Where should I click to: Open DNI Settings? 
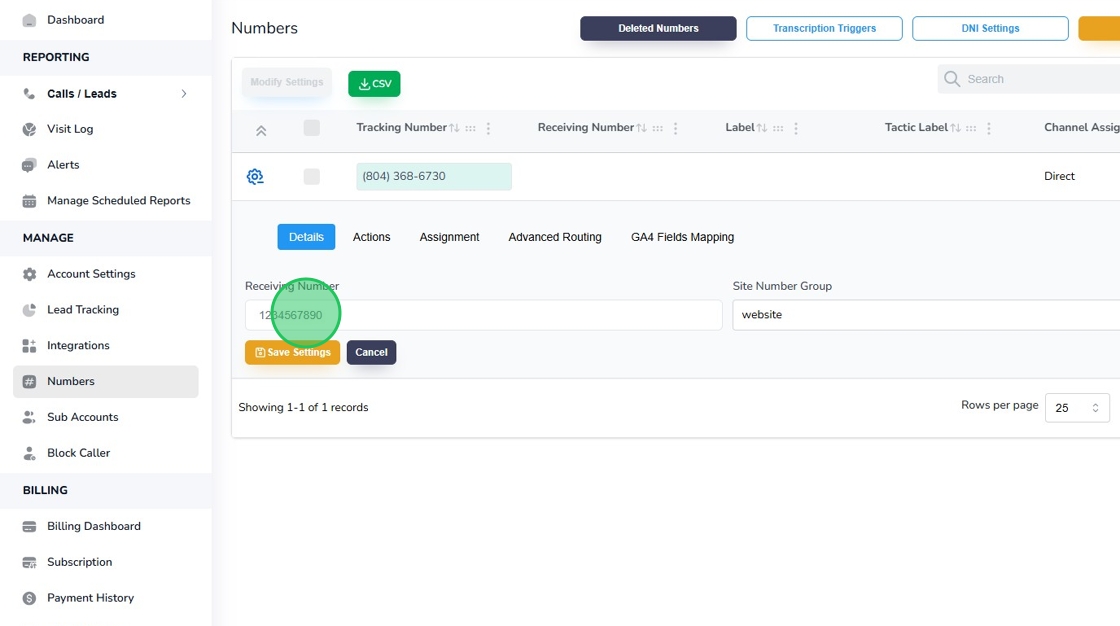(990, 29)
